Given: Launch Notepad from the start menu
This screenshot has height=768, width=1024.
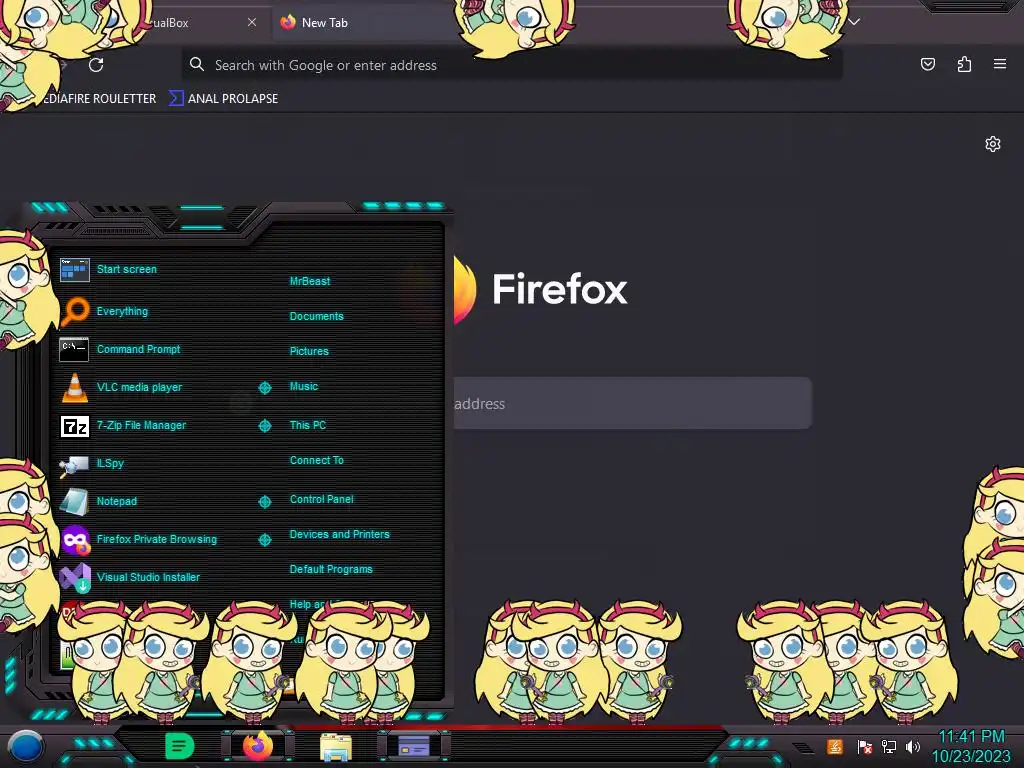Looking at the screenshot, I should click(116, 502).
